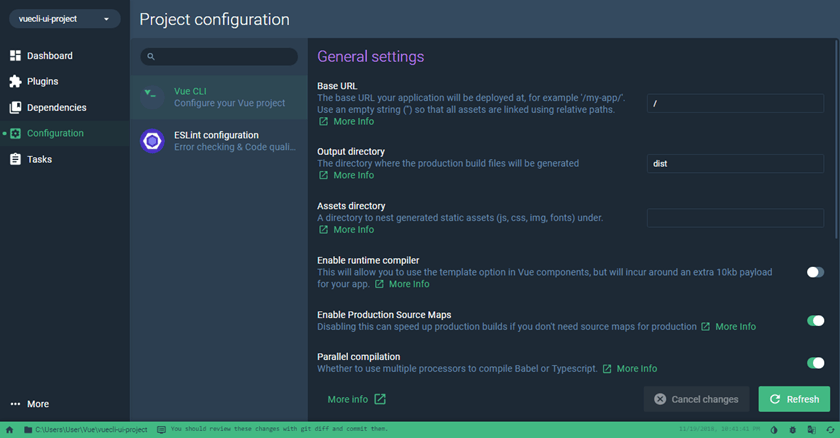This screenshot has height=438, width=840.
Task: Click the Plugins puzzle piece icon
Action: pyautogui.click(x=16, y=81)
